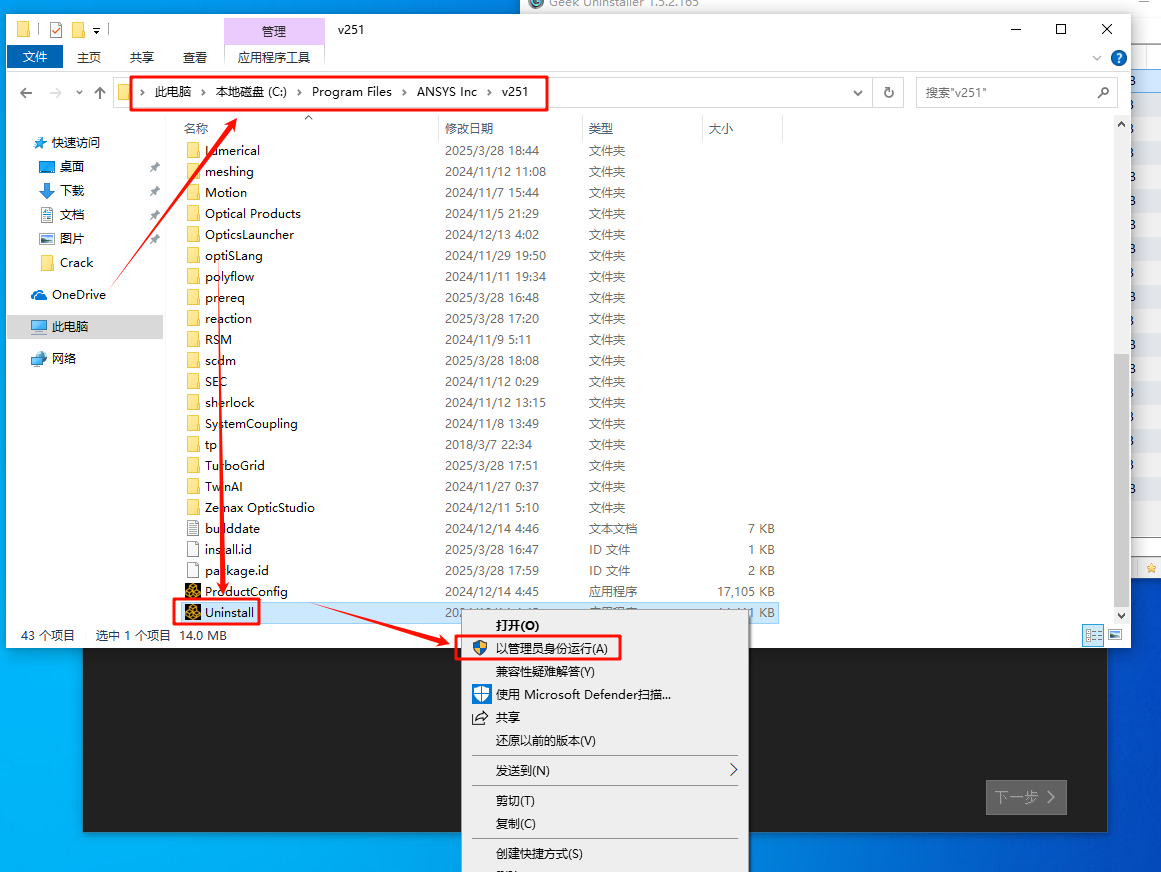Click the 文件 ribbon tab
The image size is (1161, 872).
coord(35,57)
